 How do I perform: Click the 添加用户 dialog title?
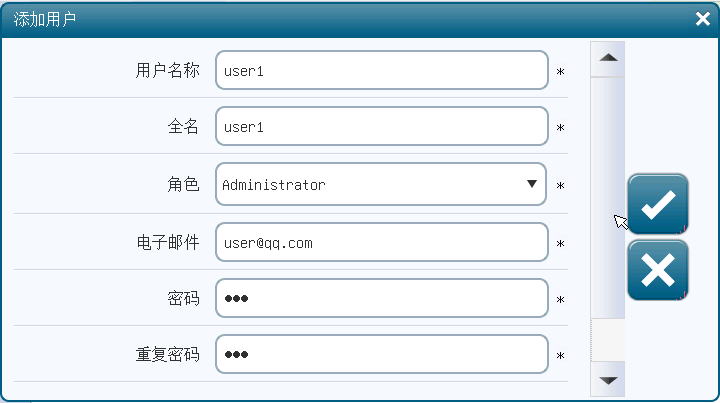coord(45,19)
